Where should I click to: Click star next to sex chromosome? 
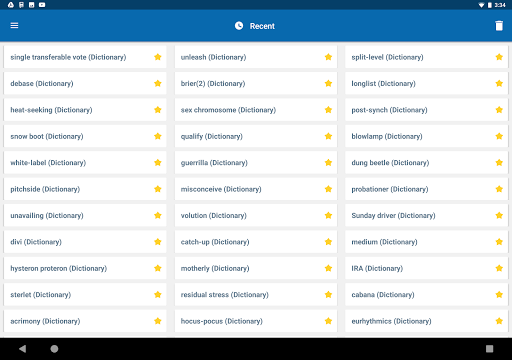[x=328, y=110]
